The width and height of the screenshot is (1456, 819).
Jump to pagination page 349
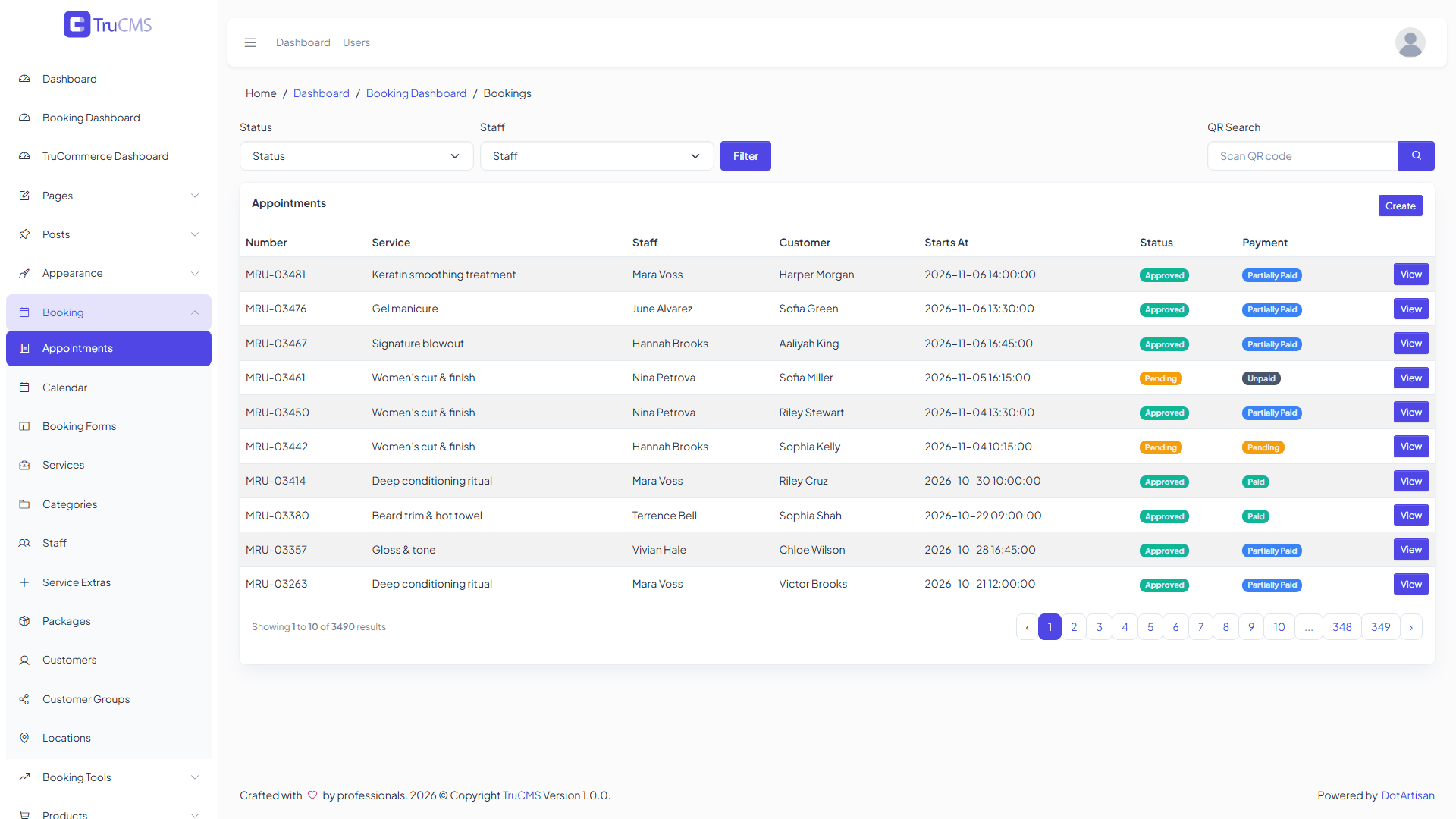coord(1381,627)
